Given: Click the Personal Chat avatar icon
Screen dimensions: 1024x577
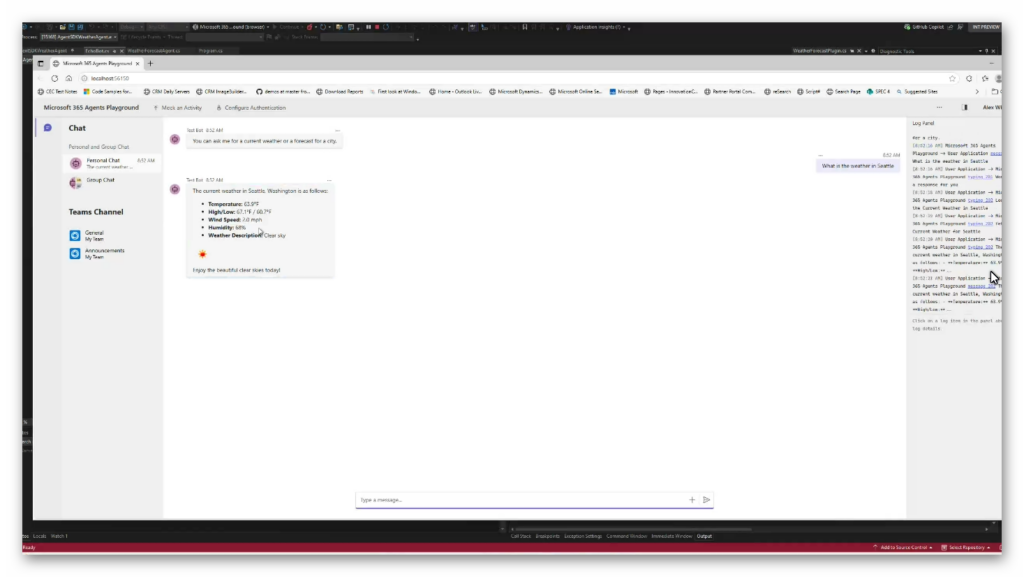Looking at the screenshot, I should point(76,163).
